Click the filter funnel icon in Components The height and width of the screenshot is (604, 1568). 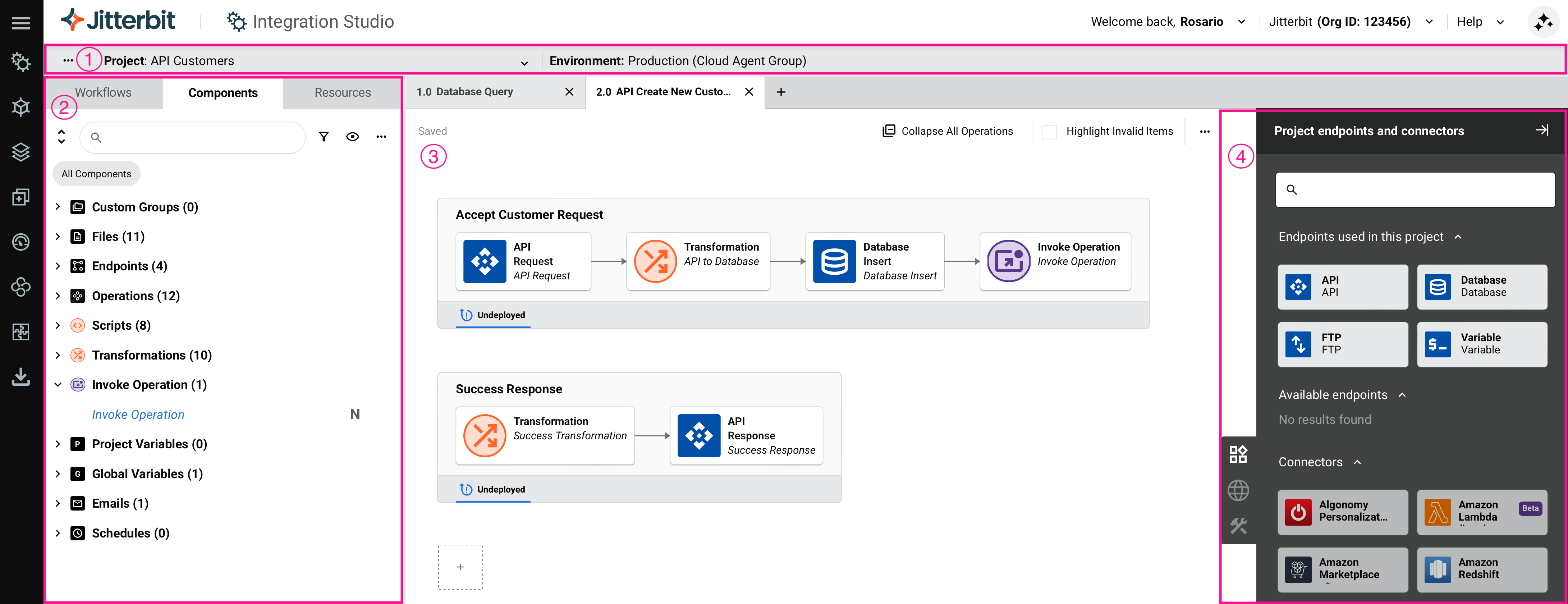click(324, 137)
